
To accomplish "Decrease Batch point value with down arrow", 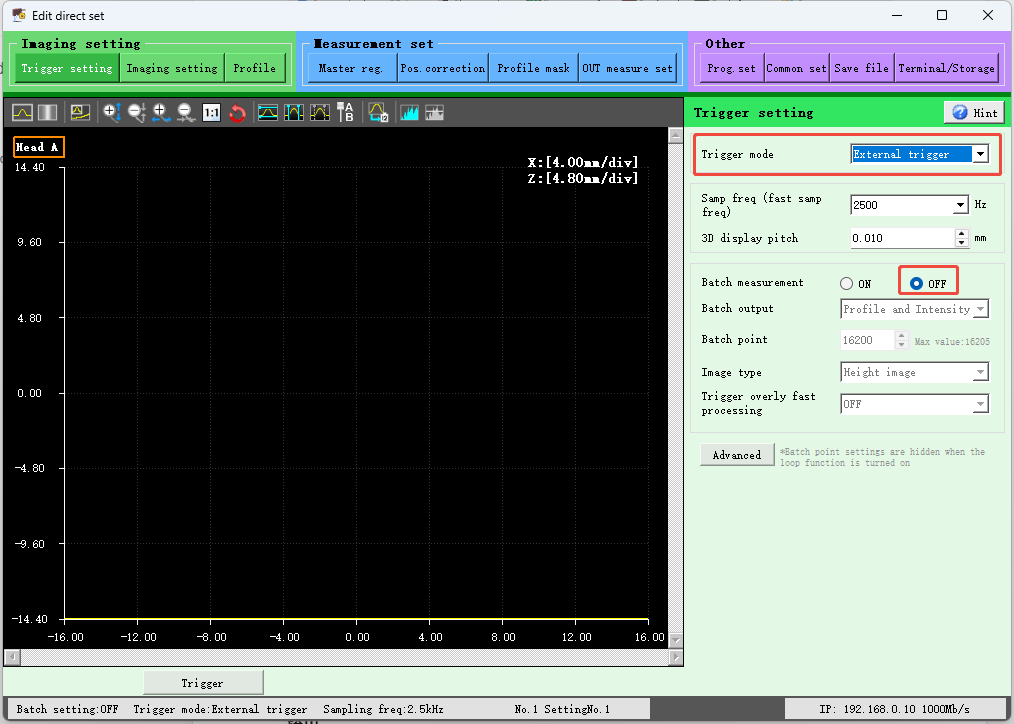I will point(901,345).
